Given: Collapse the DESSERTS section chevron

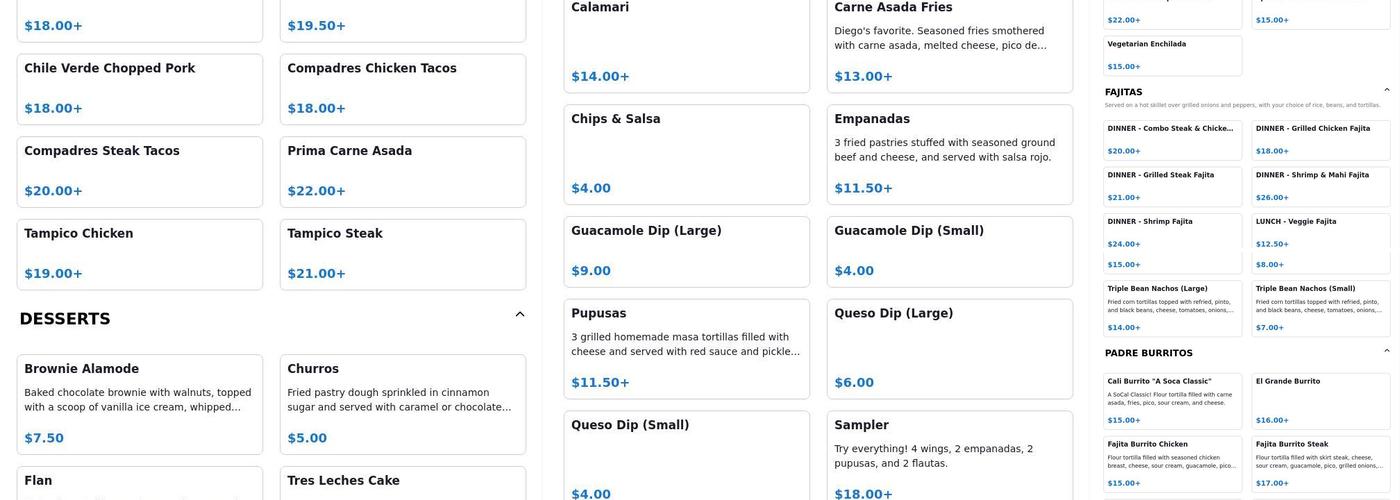Looking at the screenshot, I should (x=520, y=315).
